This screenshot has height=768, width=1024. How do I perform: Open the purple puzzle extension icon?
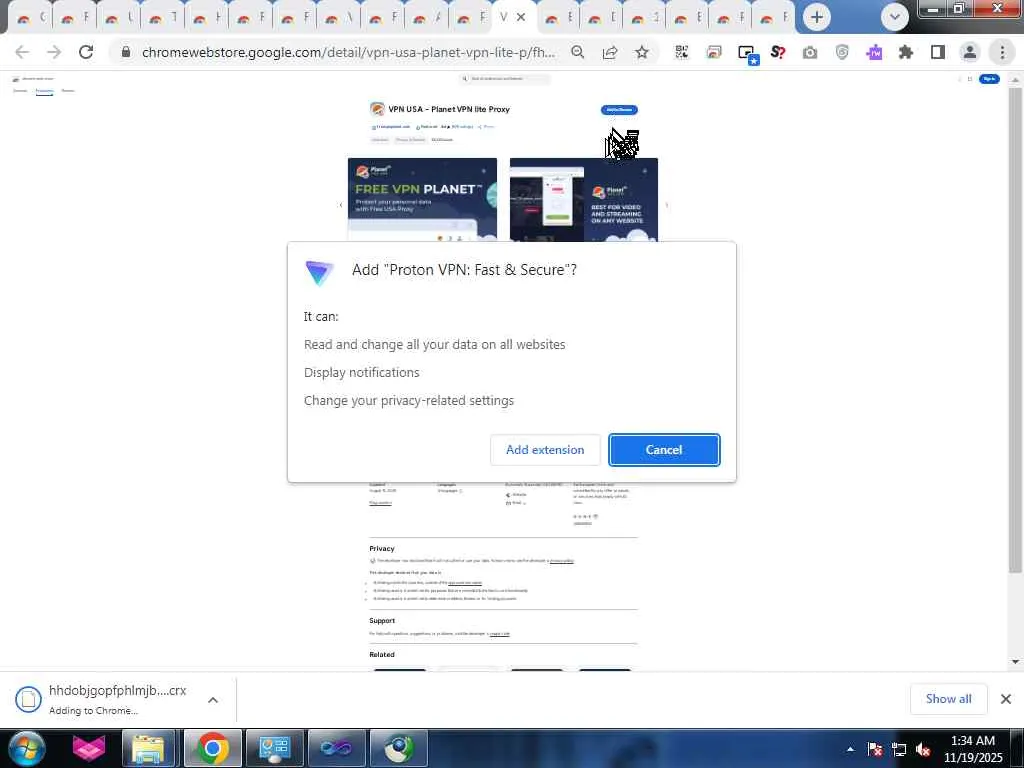coord(874,52)
